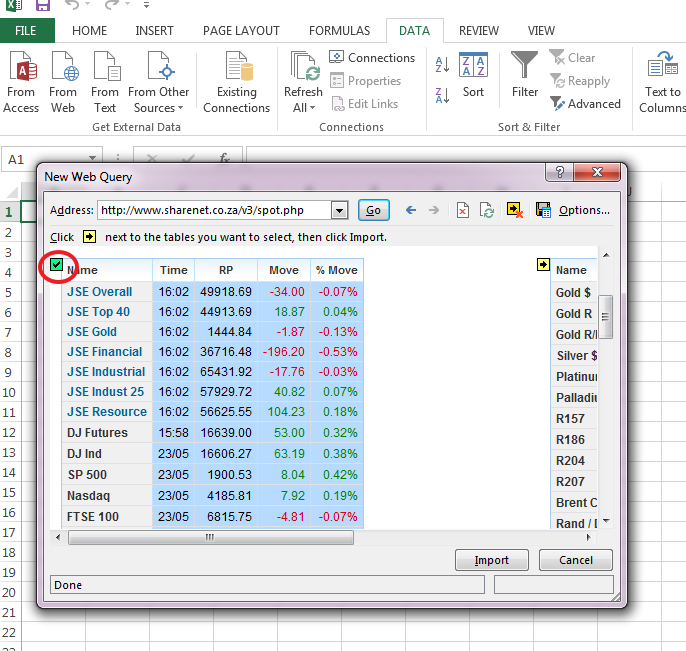Uncheck the green table selector beside Name

(x=56, y=265)
